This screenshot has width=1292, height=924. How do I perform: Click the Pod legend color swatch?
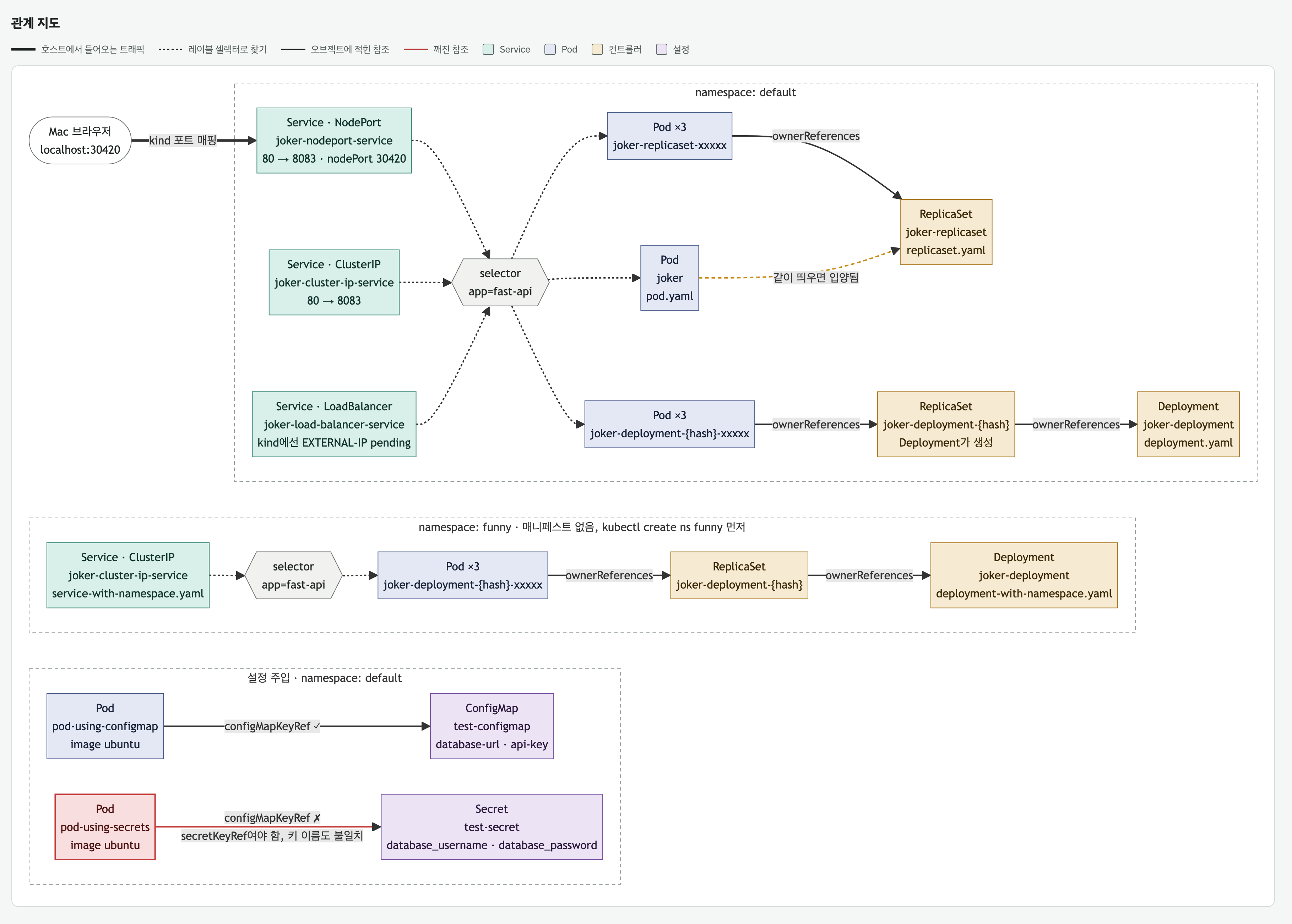[x=550, y=49]
